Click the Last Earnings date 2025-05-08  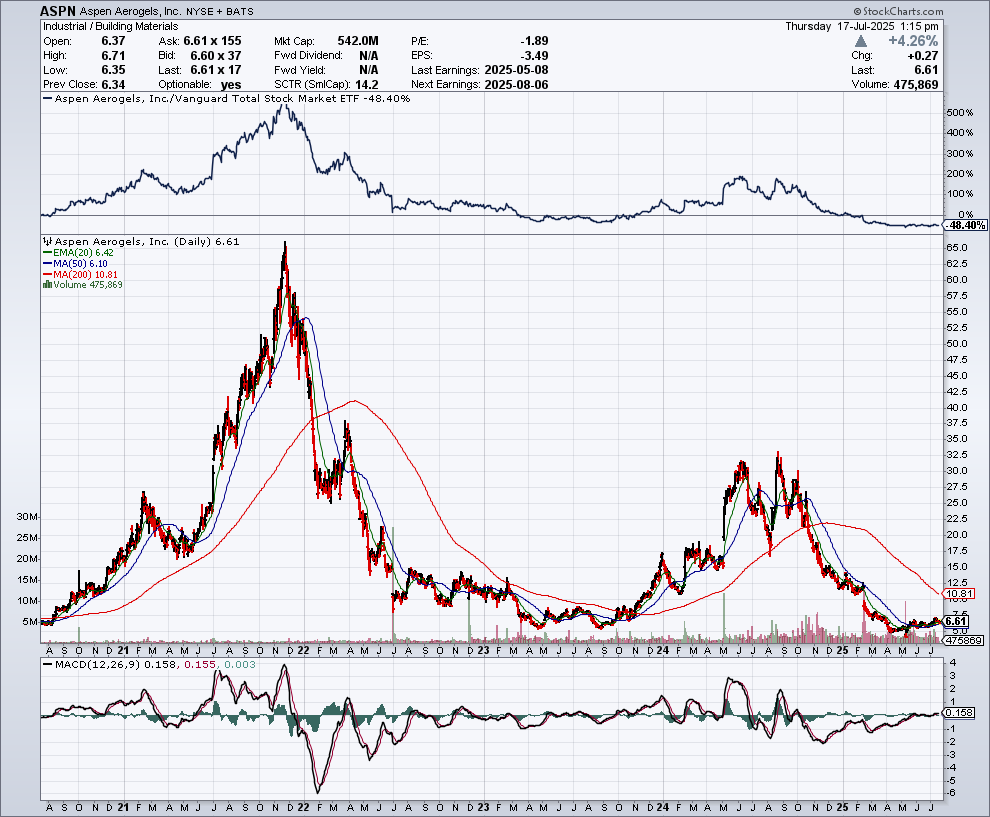(516, 70)
